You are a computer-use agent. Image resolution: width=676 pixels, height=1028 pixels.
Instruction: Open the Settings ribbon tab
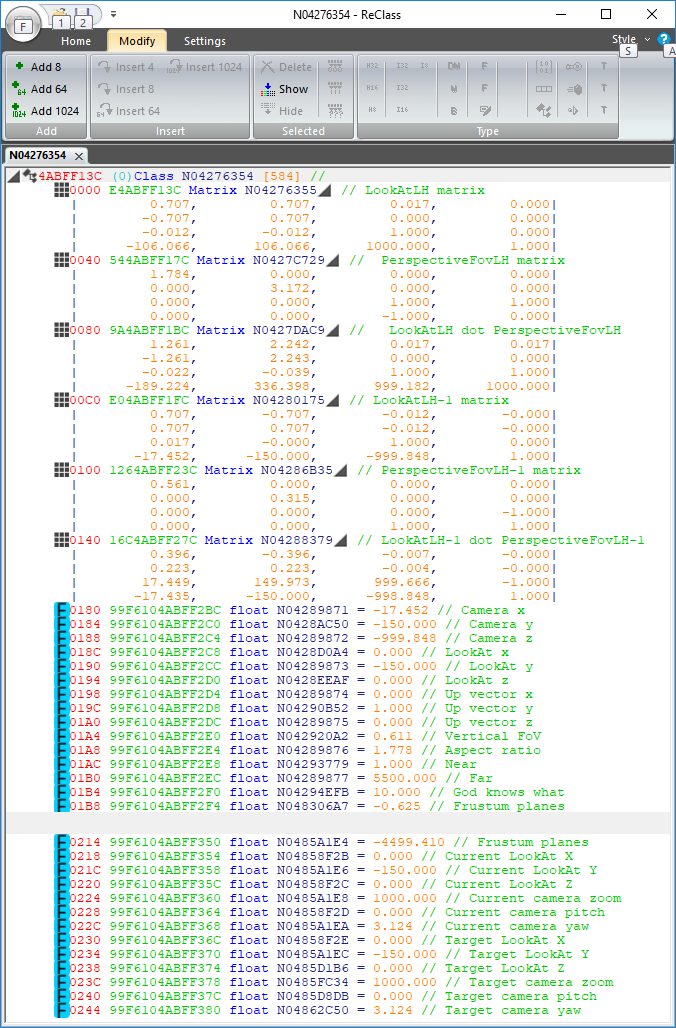point(204,41)
